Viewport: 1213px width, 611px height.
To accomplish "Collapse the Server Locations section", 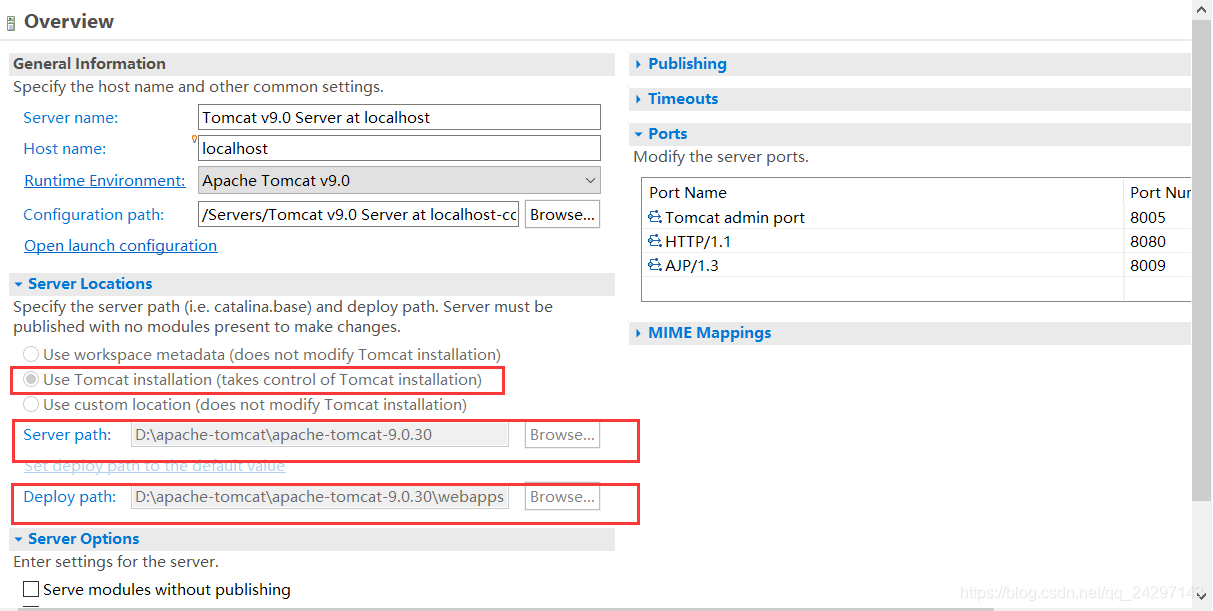I will pyautogui.click(x=18, y=284).
